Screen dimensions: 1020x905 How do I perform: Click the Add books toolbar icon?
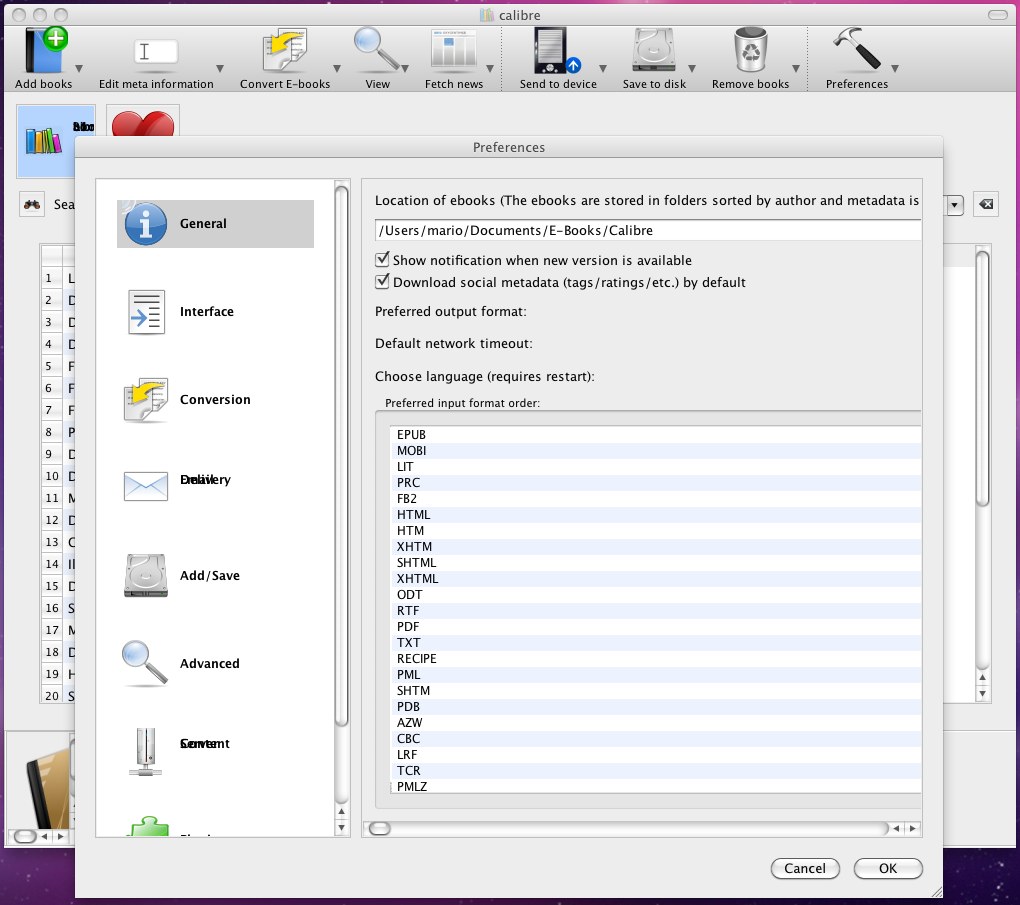(x=46, y=49)
